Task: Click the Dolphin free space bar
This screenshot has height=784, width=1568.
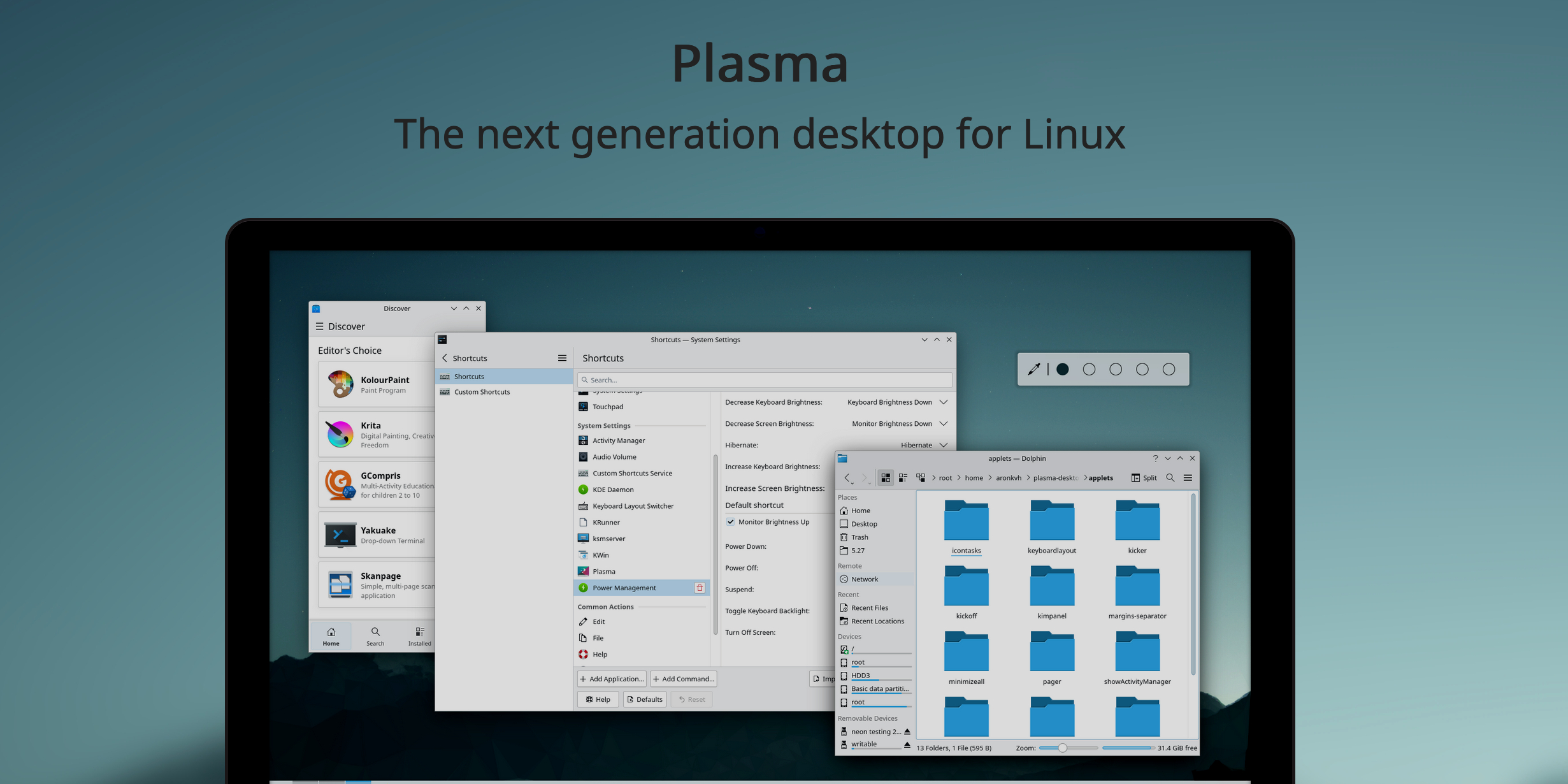Action: (1127, 748)
